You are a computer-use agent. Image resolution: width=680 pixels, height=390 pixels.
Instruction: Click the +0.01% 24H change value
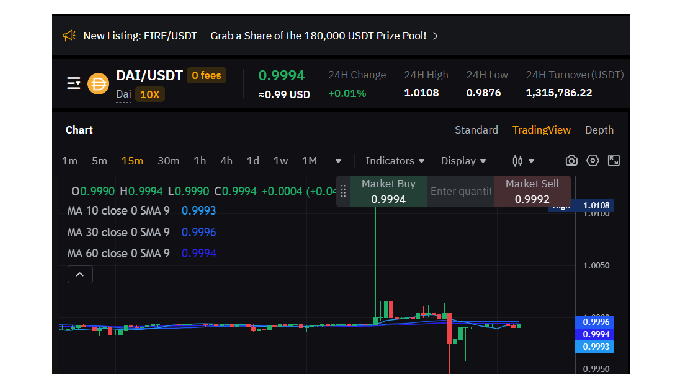tap(347, 94)
